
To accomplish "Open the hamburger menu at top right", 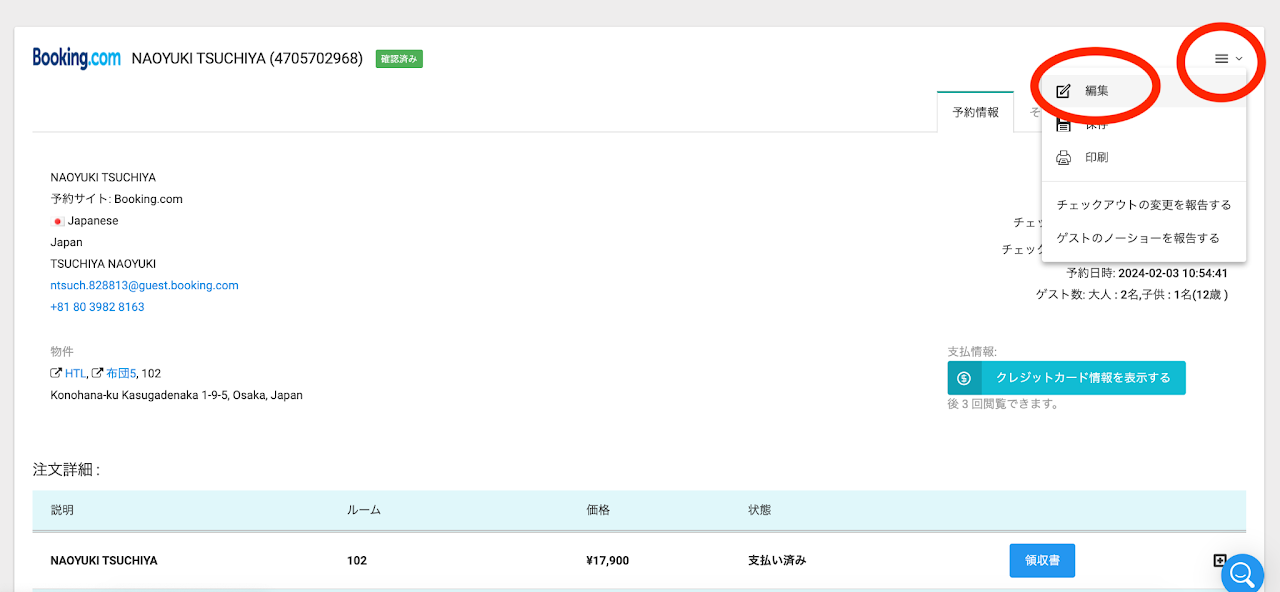I will [1228, 59].
